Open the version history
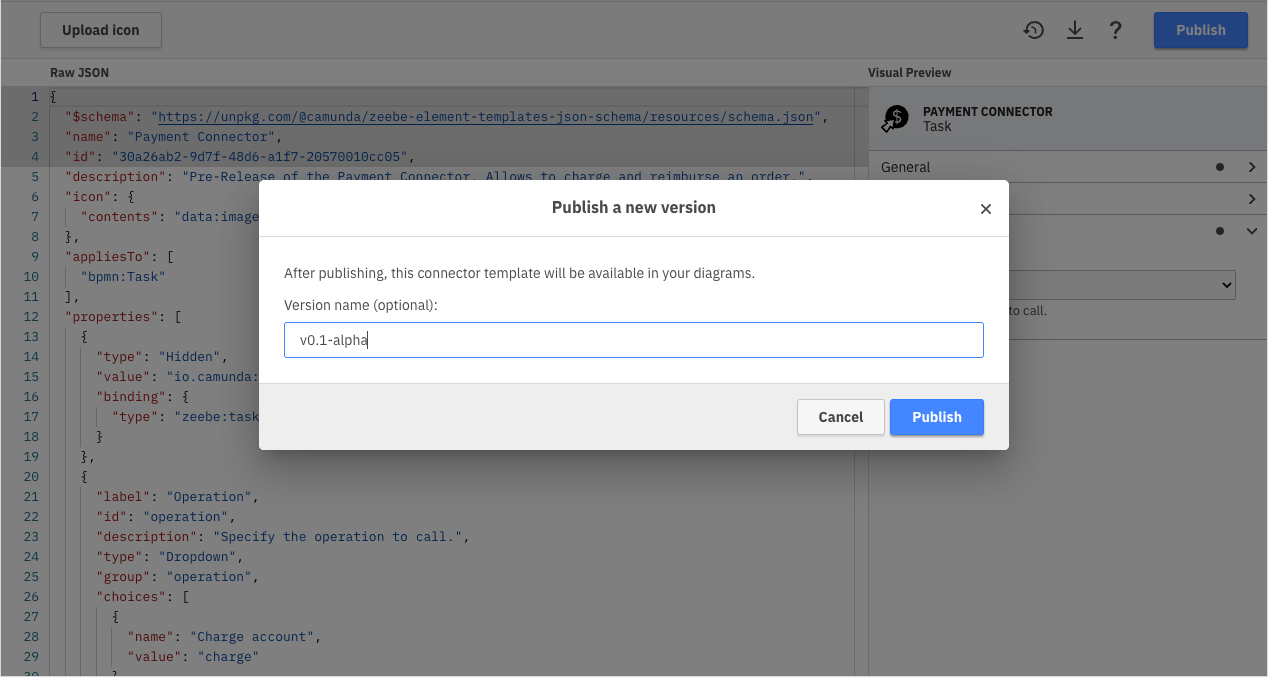Image resolution: width=1268 pixels, height=677 pixels. (x=1033, y=30)
